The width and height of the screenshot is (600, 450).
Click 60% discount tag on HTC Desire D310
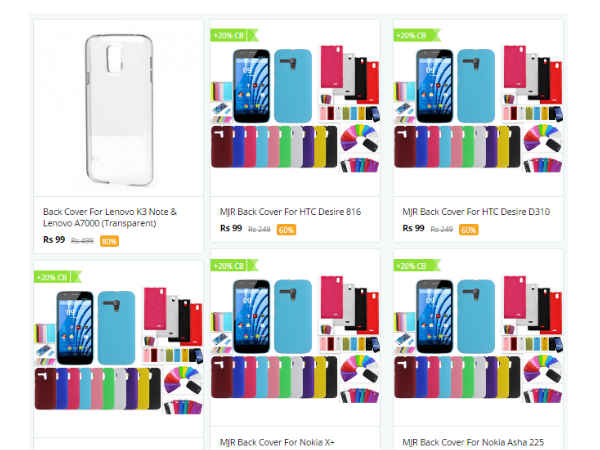pos(469,230)
